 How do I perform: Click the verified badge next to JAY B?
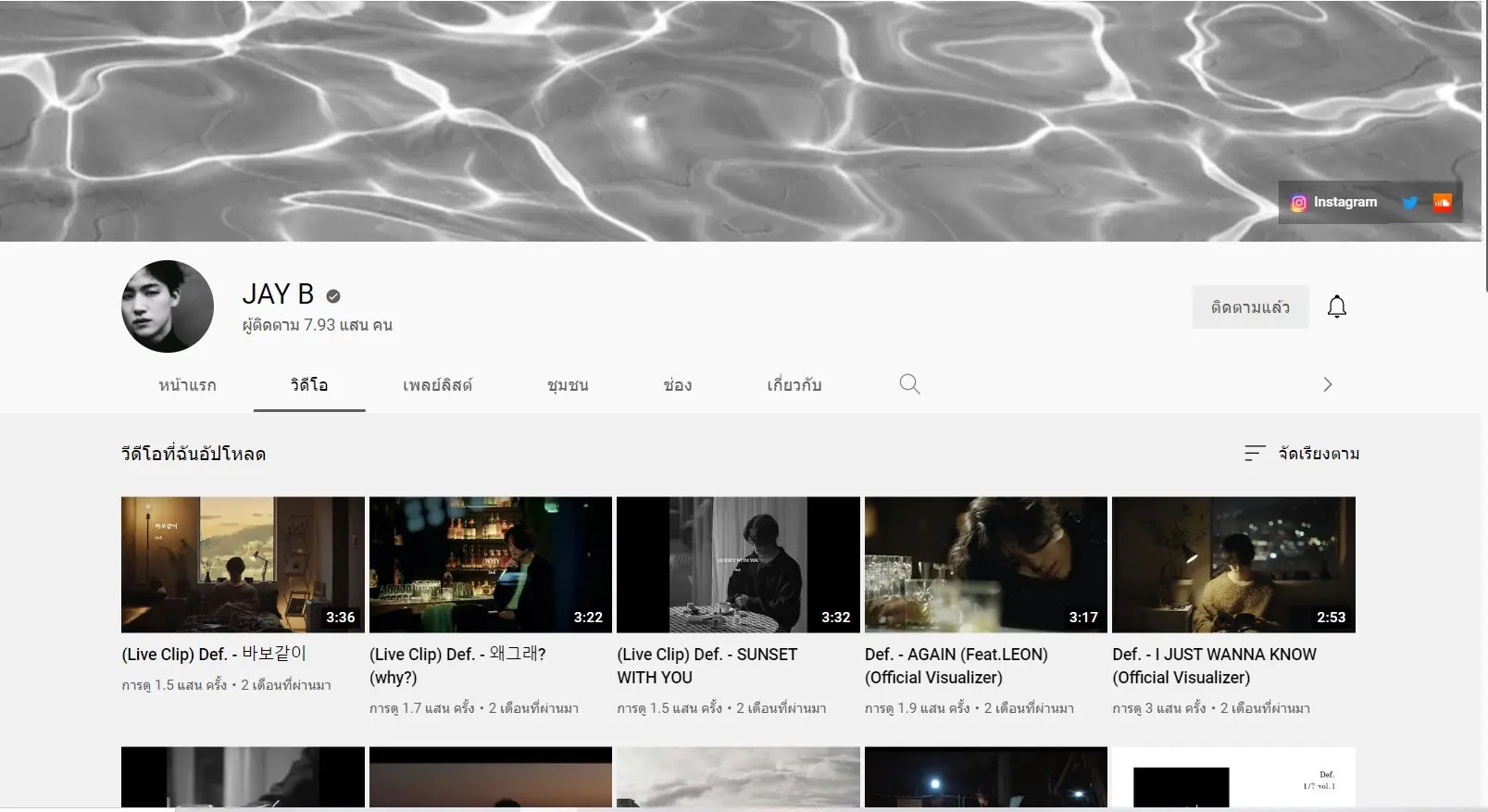[x=333, y=296]
